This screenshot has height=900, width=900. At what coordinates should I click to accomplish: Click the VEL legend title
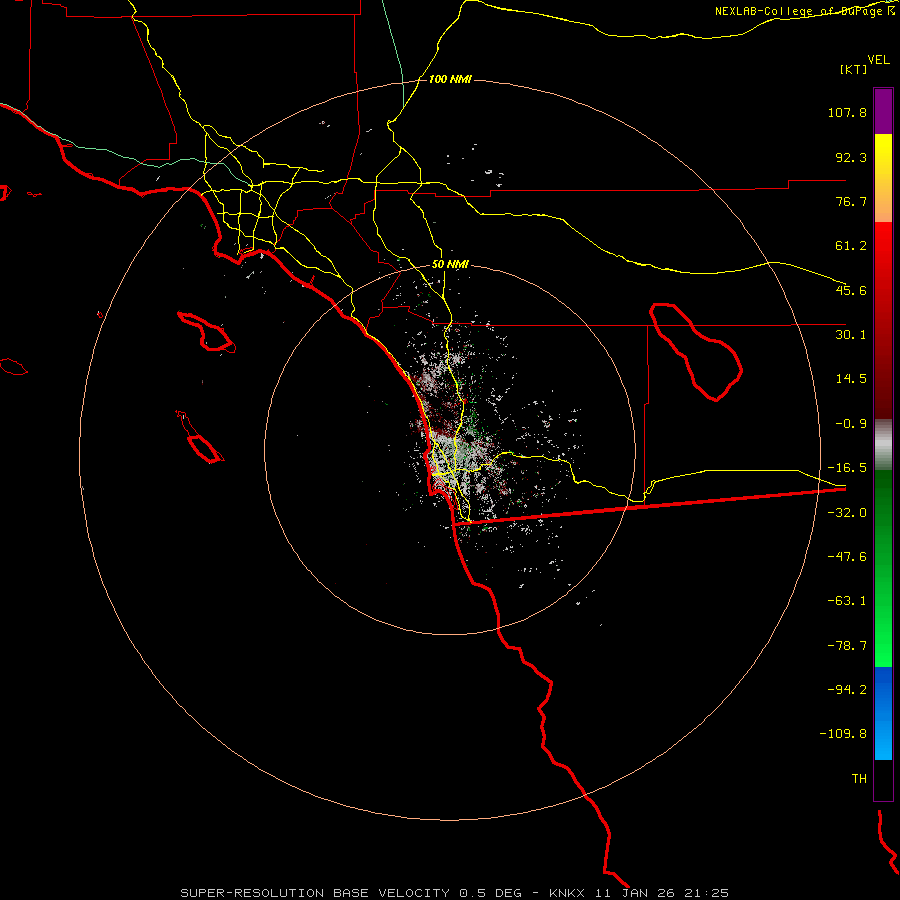(x=878, y=60)
